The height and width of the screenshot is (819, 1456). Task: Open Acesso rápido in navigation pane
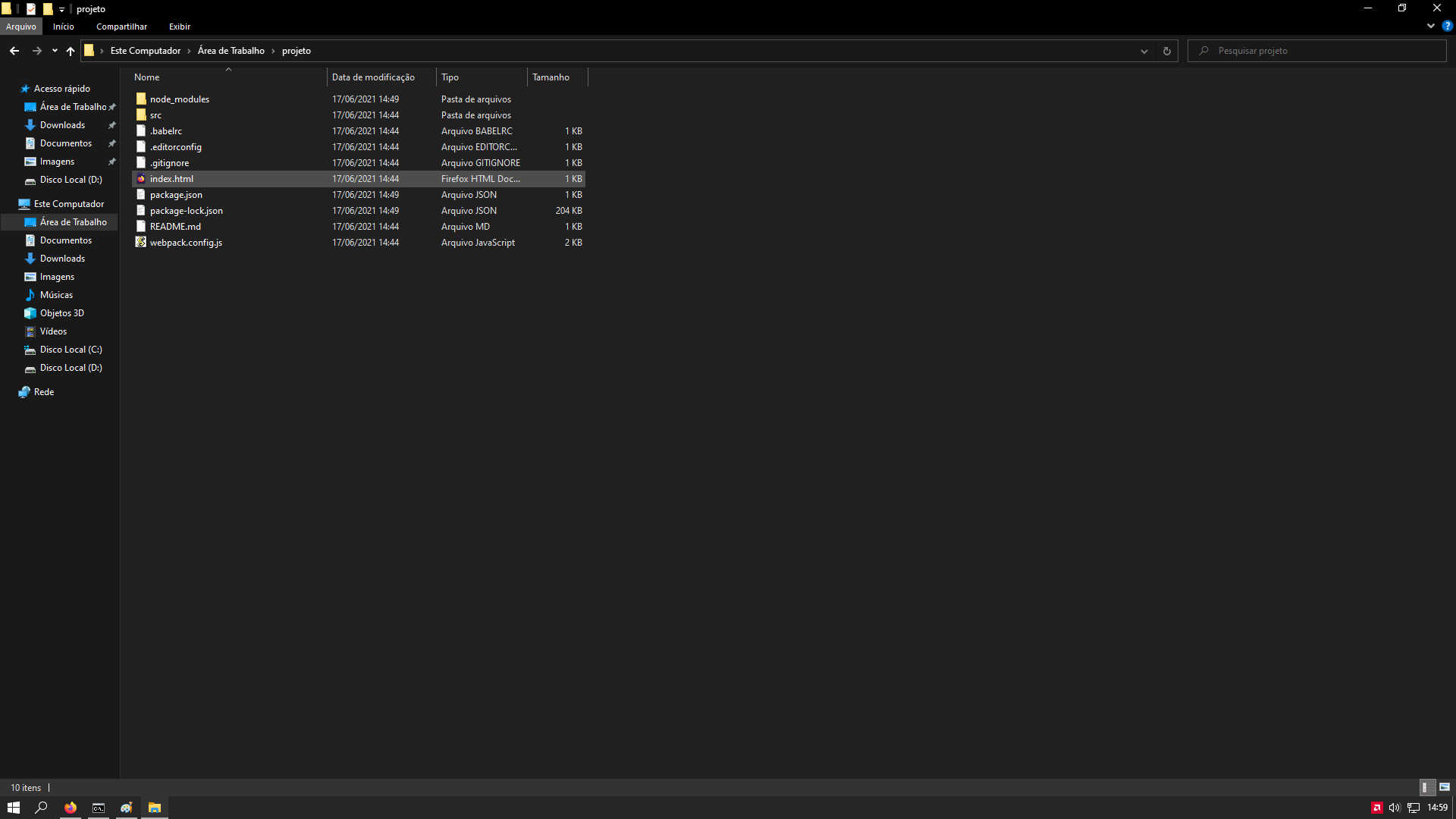click(x=62, y=89)
